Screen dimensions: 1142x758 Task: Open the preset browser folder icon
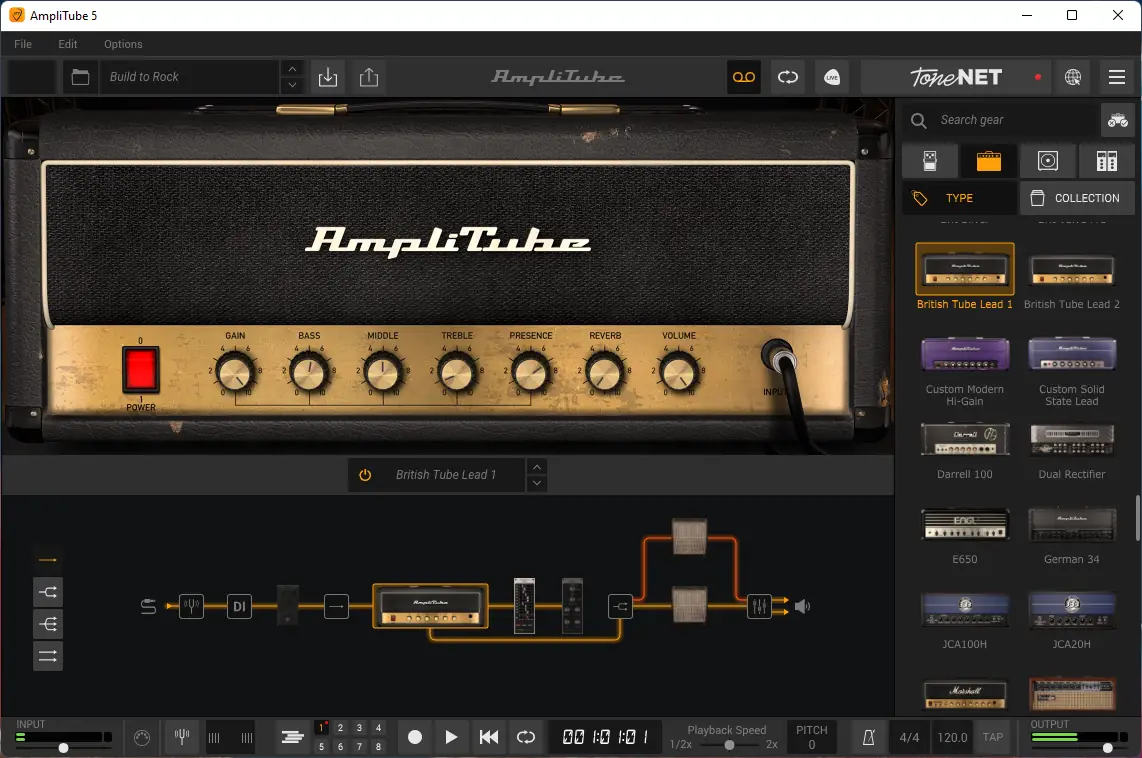(80, 77)
